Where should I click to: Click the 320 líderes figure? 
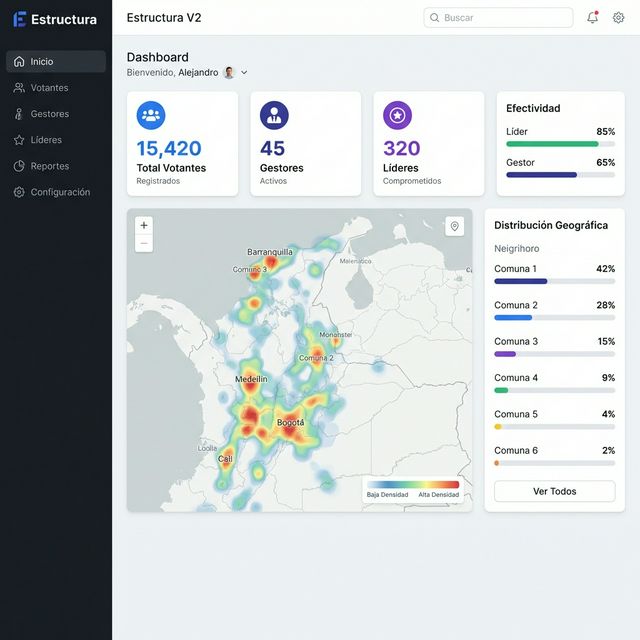pyautogui.click(x=402, y=148)
